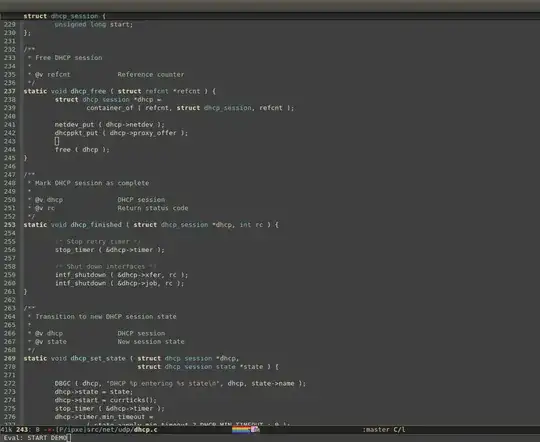Click line number 269 in the gutter
This screenshot has height=442, width=540.
pos(10,358)
